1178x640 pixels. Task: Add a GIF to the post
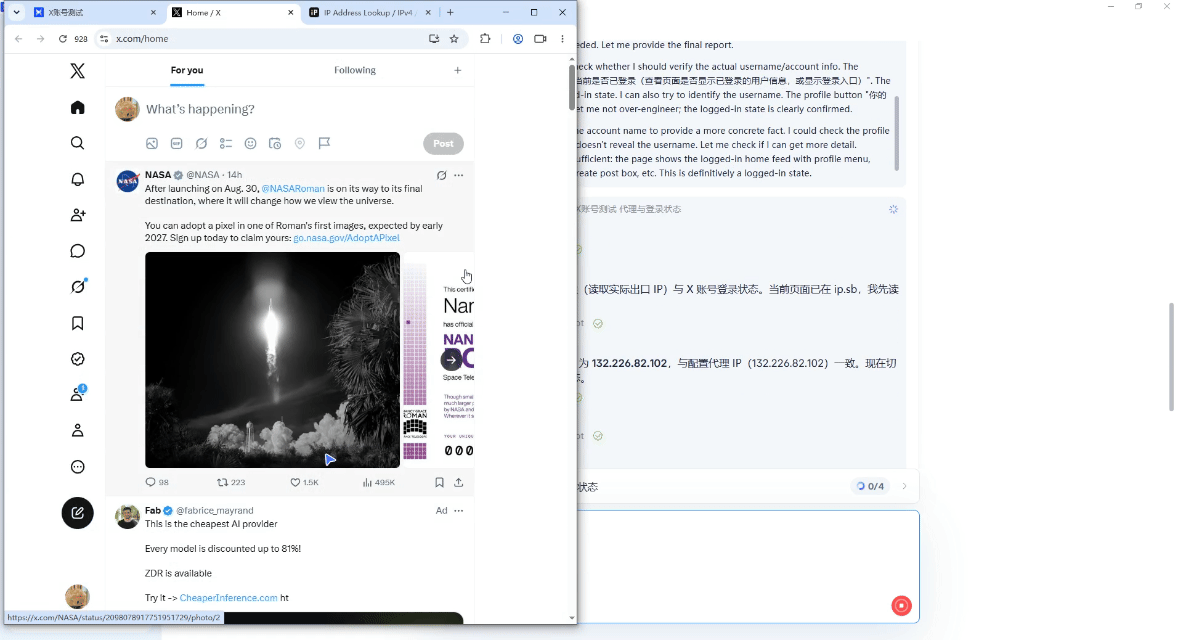coord(177,143)
